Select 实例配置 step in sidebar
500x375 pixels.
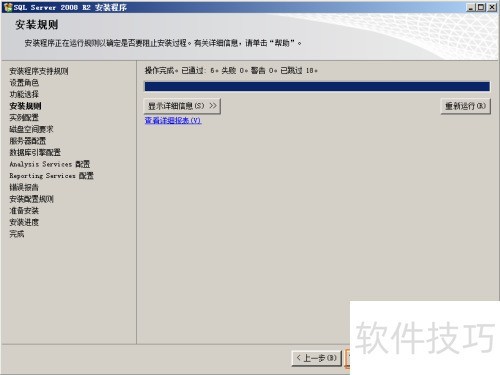coord(24,117)
